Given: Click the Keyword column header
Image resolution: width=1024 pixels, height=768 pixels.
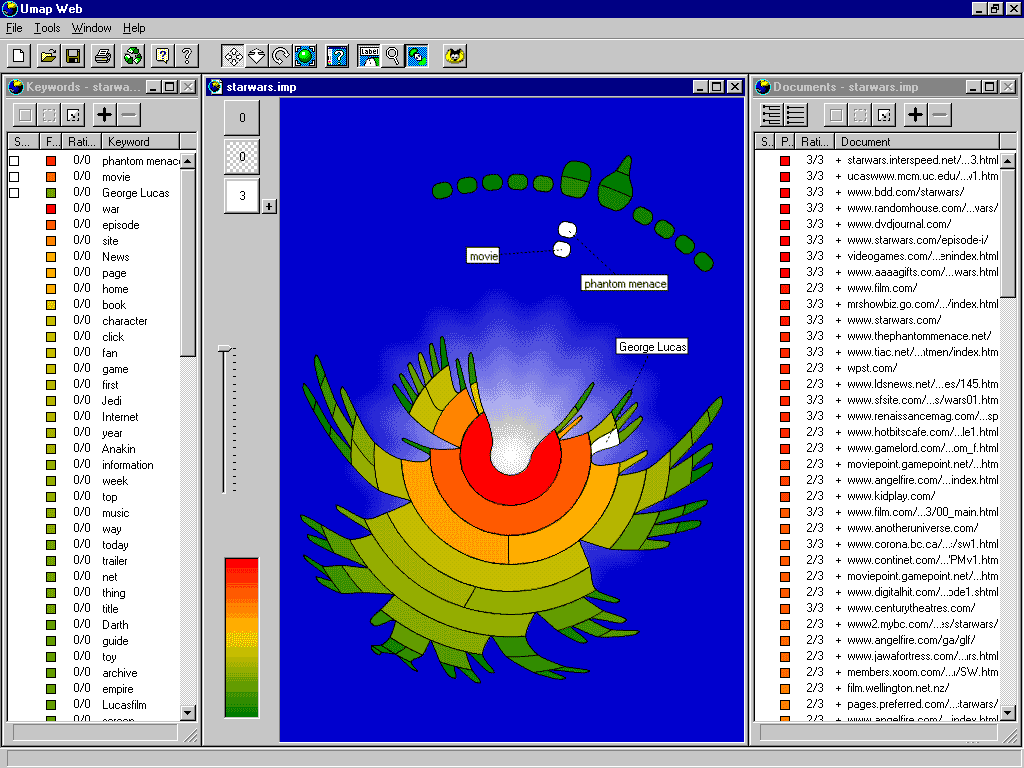Looking at the screenshot, I should (140, 142).
